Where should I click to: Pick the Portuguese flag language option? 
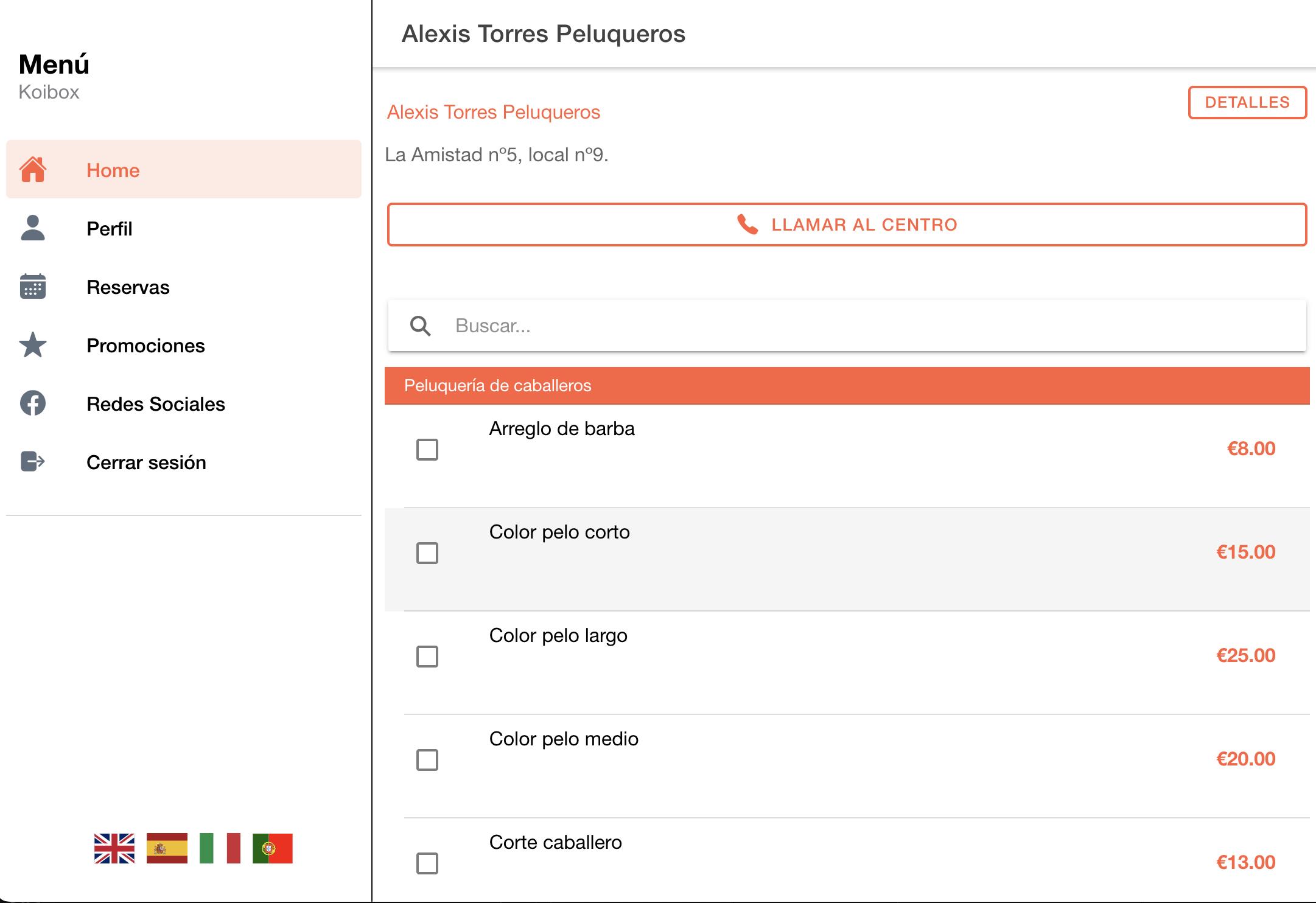[x=273, y=848]
